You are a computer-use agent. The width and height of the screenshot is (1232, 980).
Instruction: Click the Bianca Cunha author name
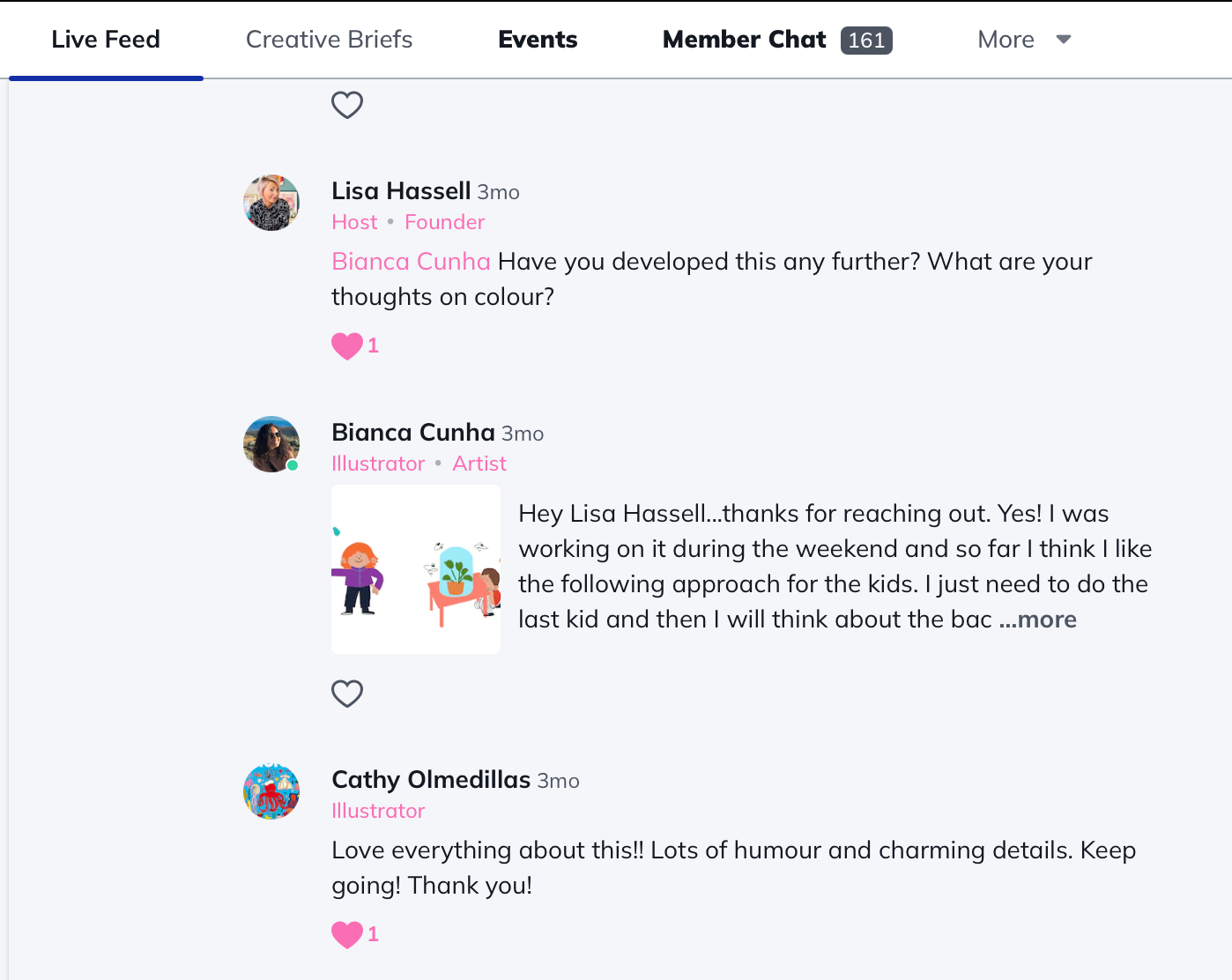(412, 433)
